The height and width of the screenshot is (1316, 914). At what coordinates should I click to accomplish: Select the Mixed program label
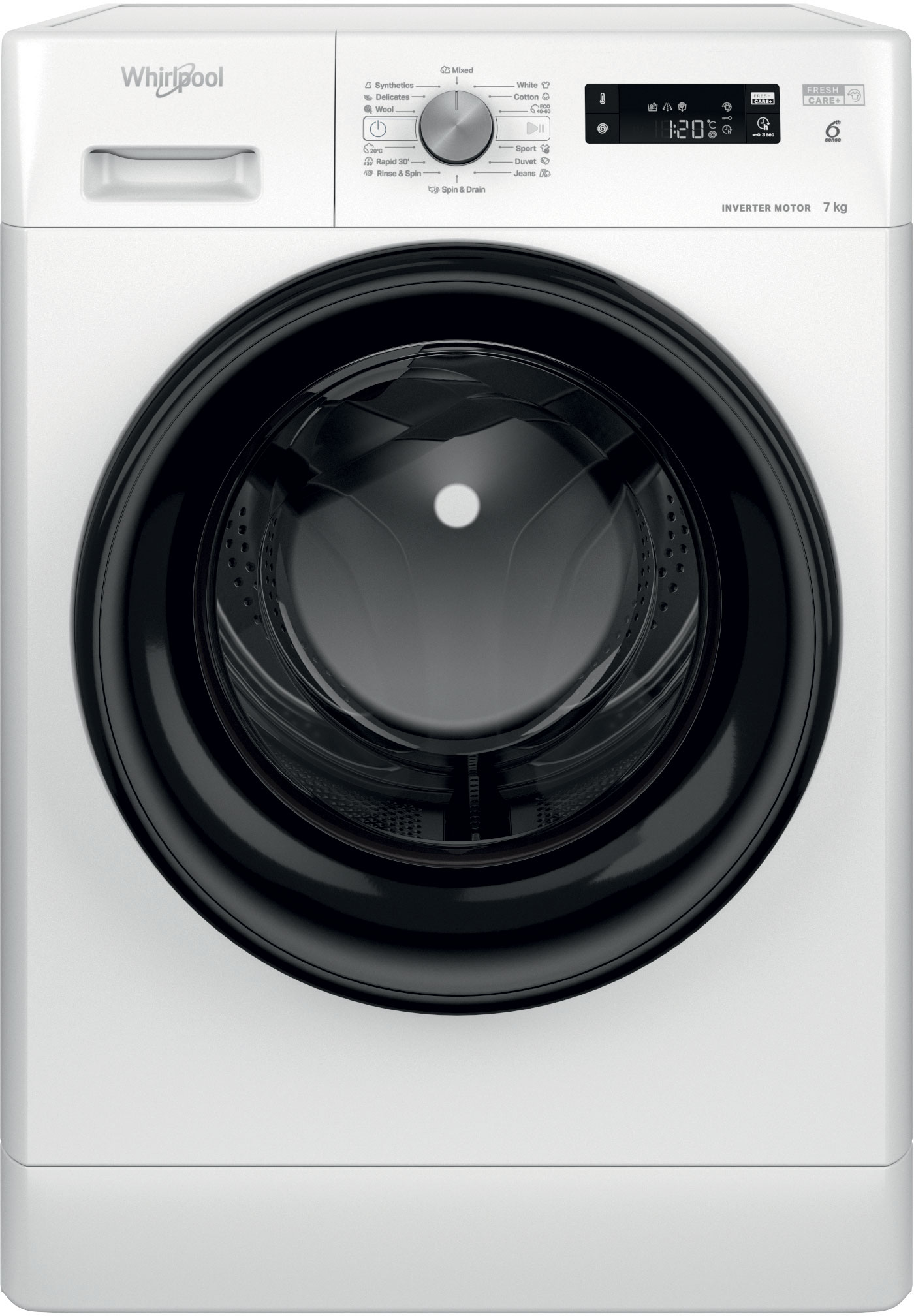click(462, 70)
